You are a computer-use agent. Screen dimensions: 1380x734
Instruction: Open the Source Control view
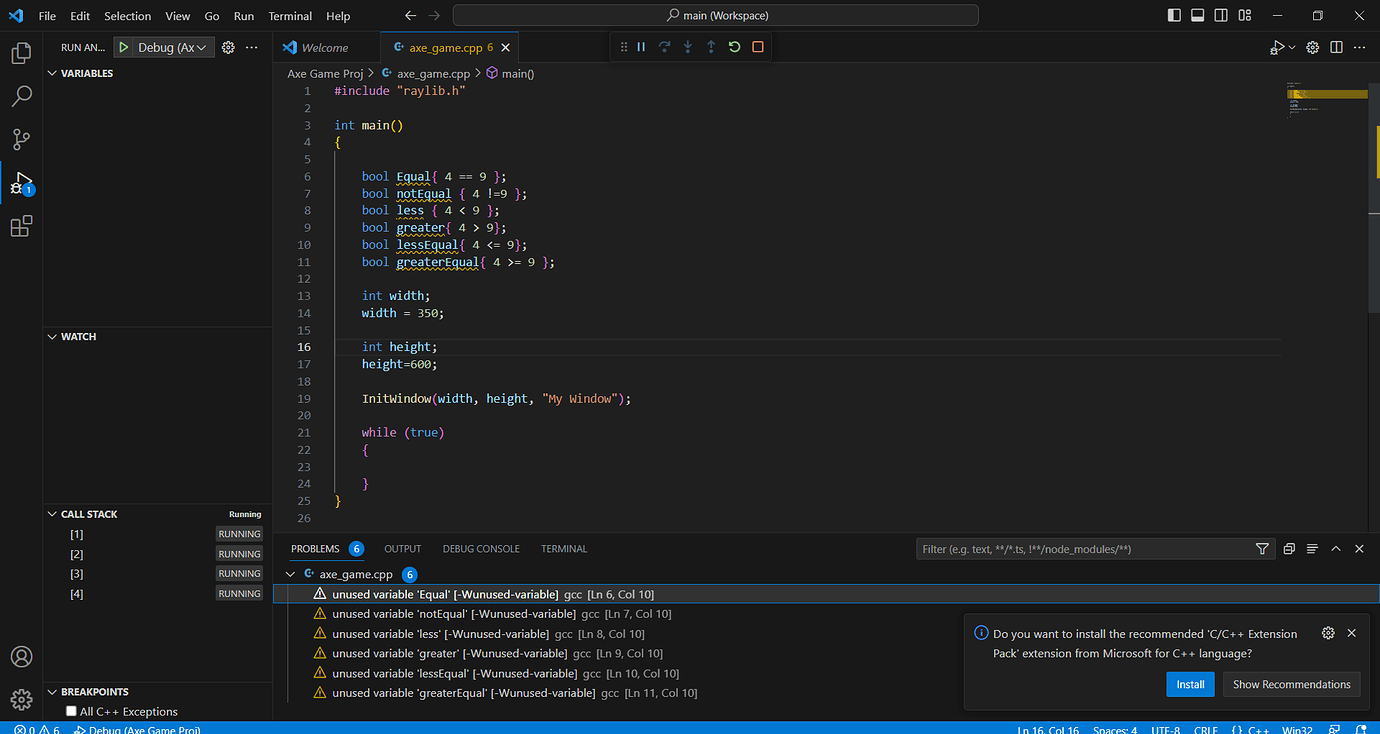pos(21,139)
